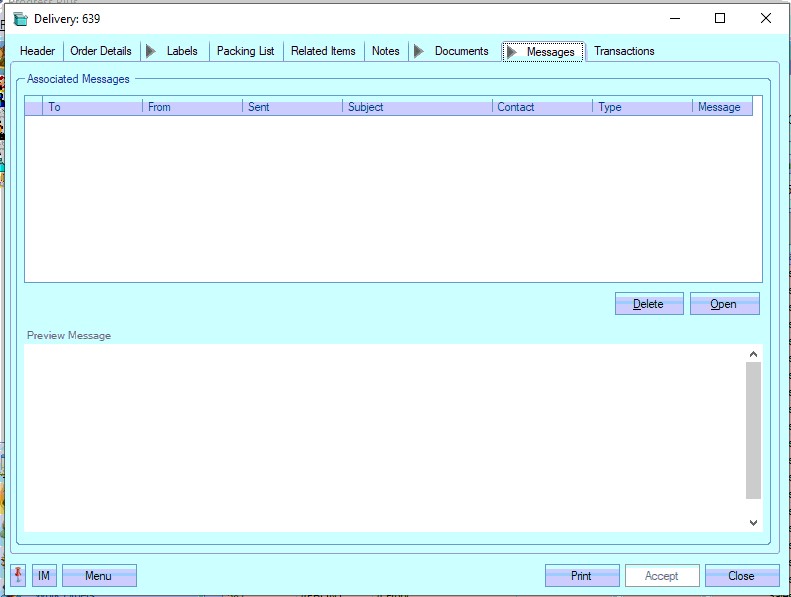Click the Print button

(581, 576)
